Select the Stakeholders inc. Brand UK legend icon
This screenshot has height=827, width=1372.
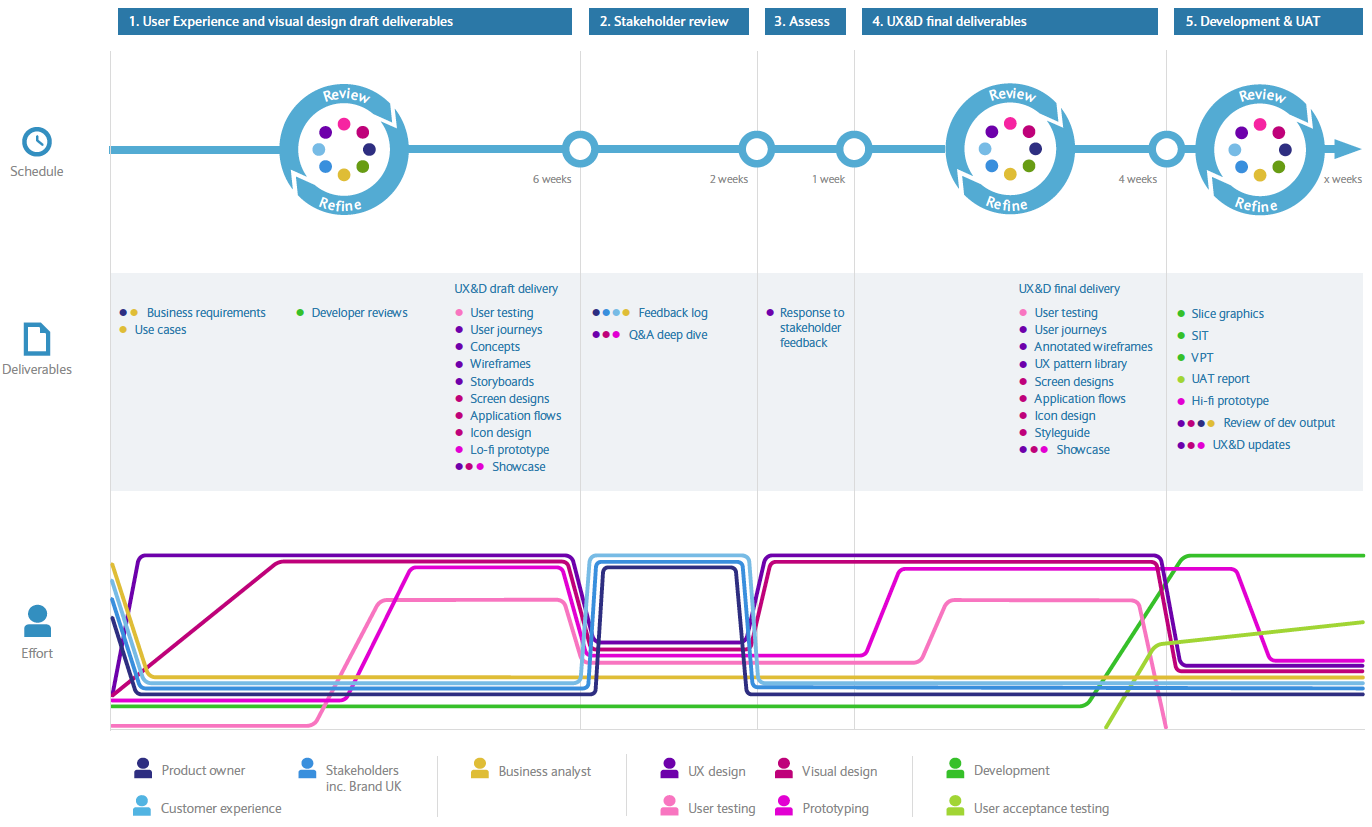308,769
